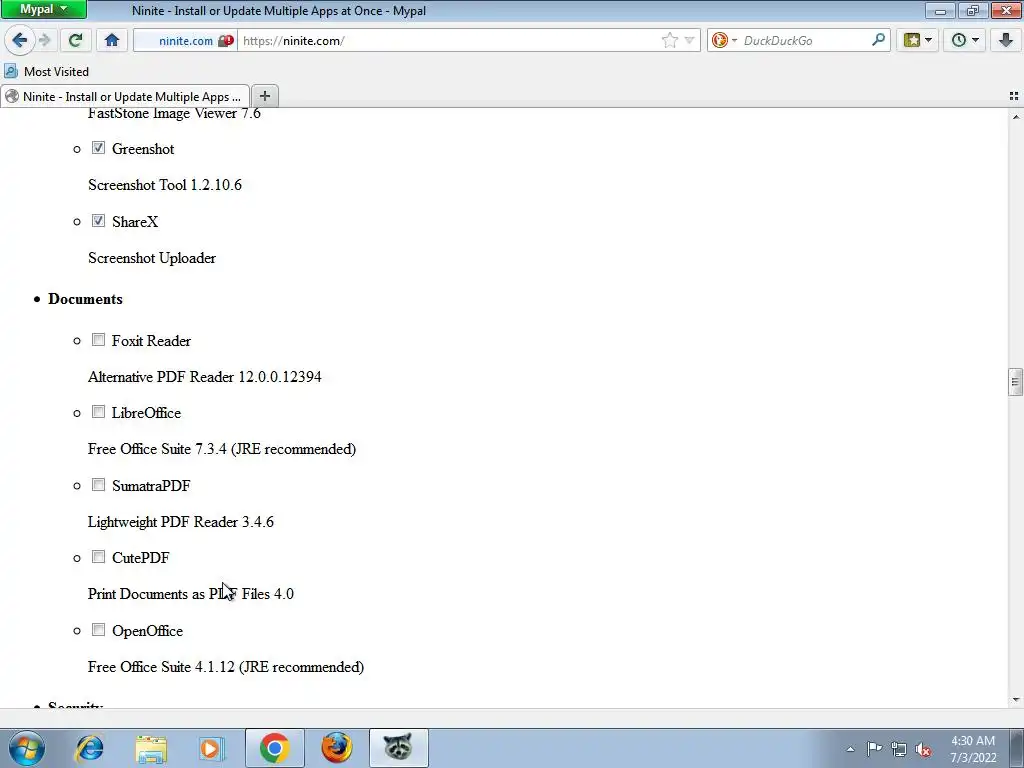Click 'Alternative PDF Reader 12.0.0.12394' text

pyautogui.click(x=204, y=377)
